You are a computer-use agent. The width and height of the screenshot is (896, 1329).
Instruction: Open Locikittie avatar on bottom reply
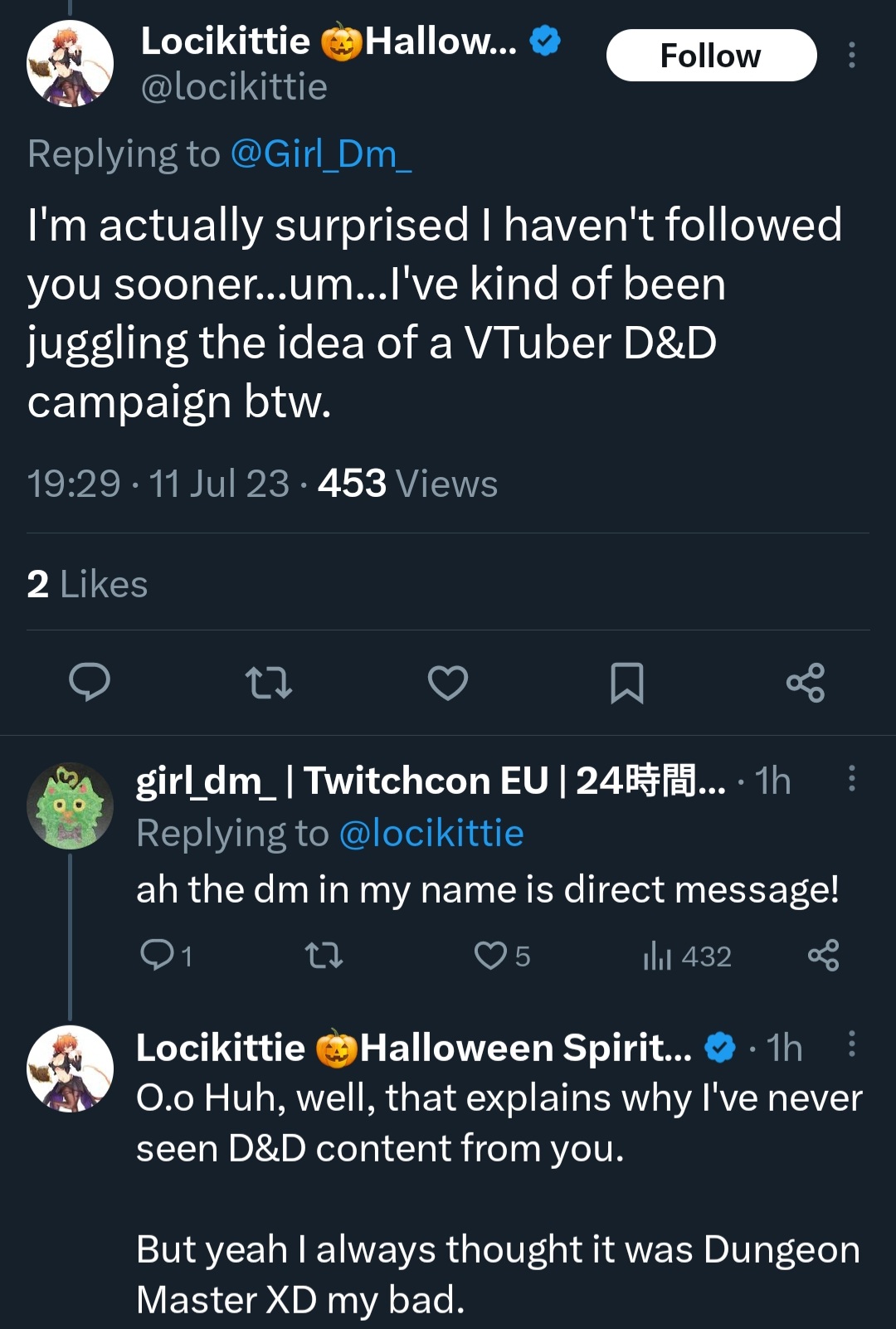coord(71,1069)
